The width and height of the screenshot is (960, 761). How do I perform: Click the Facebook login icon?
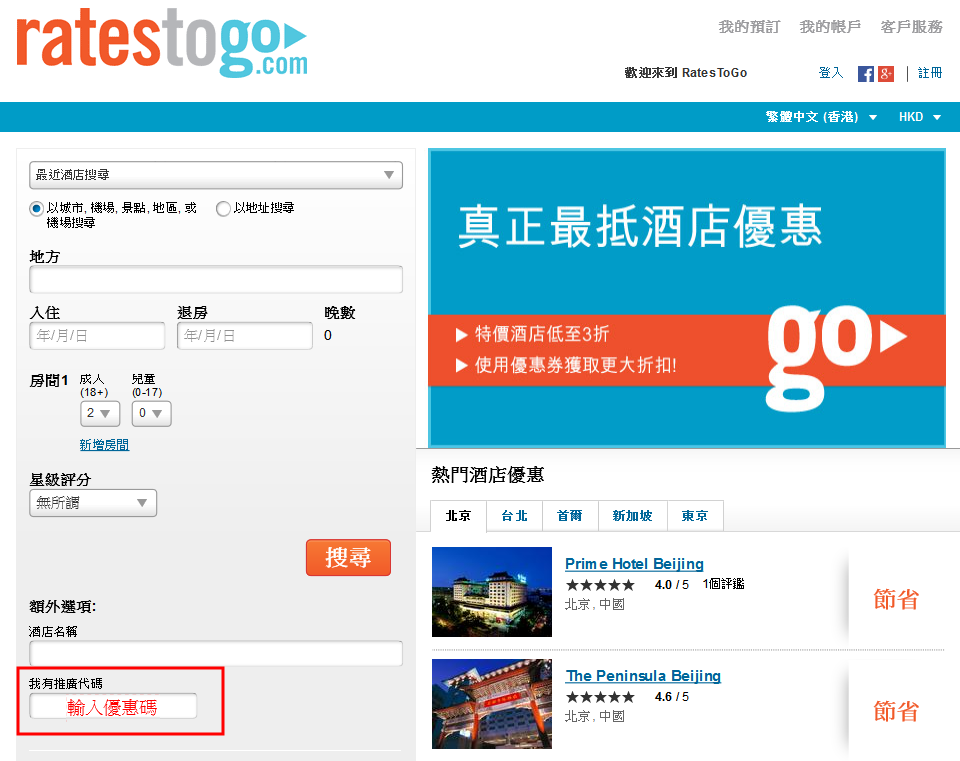[866, 74]
